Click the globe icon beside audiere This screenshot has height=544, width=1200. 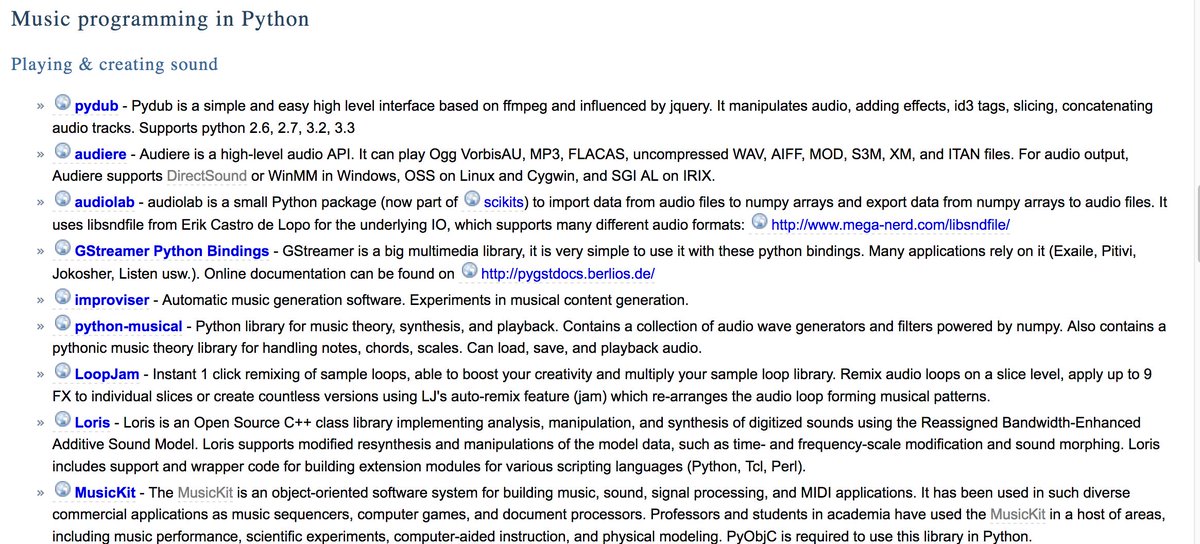click(62, 151)
